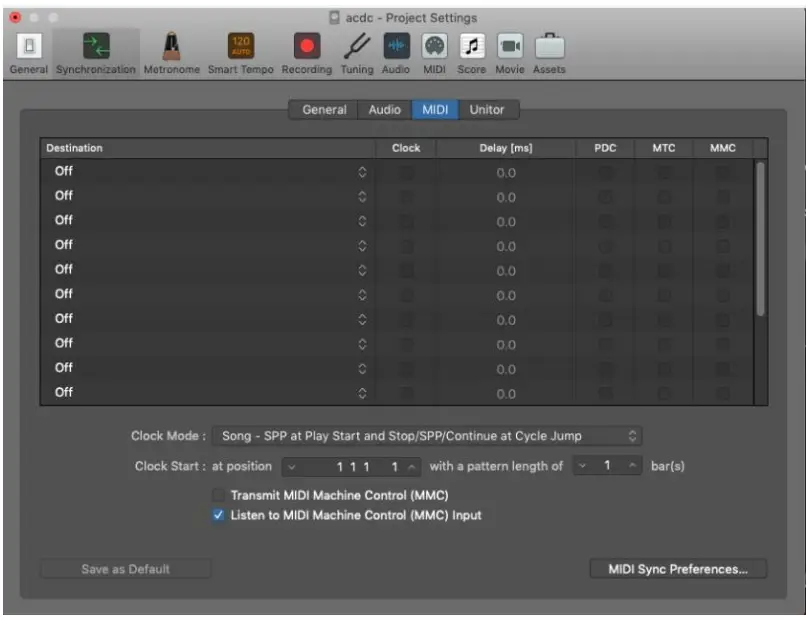Image resolution: width=807 pixels, height=620 pixels.
Task: Switch to the Audio sync tab
Action: [x=384, y=110]
